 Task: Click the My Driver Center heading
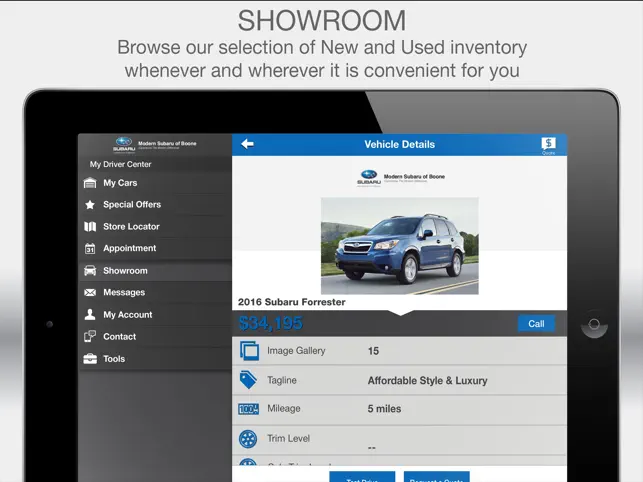pyautogui.click(x=121, y=164)
